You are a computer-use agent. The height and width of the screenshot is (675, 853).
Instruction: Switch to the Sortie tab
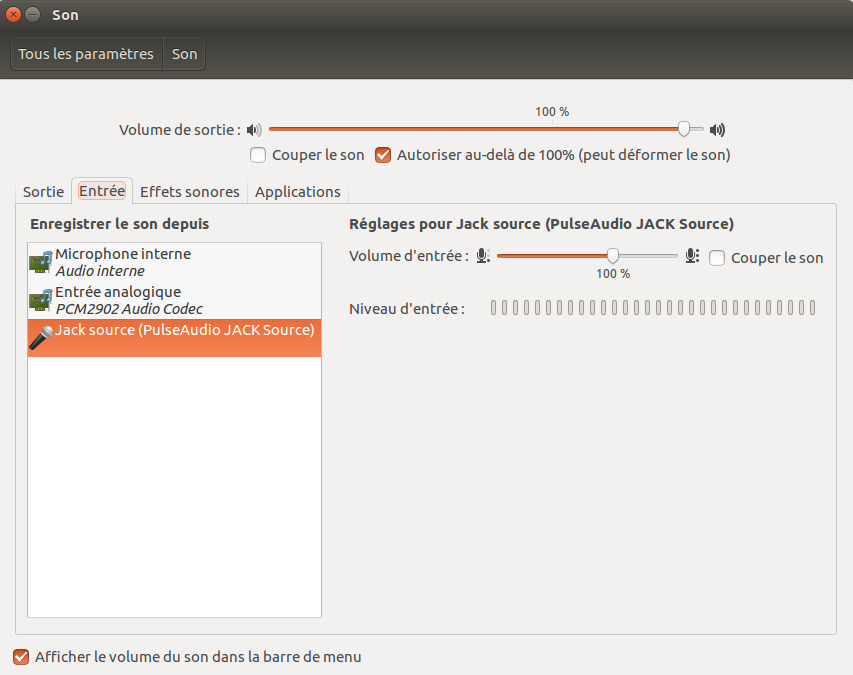[44, 191]
